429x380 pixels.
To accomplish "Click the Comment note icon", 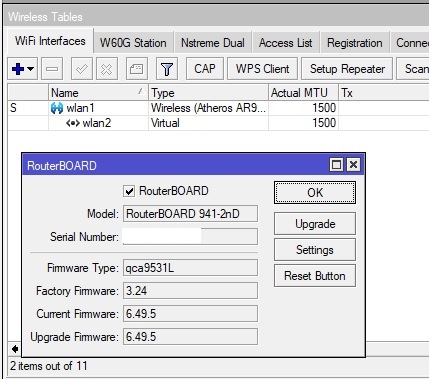I will pos(137,69).
